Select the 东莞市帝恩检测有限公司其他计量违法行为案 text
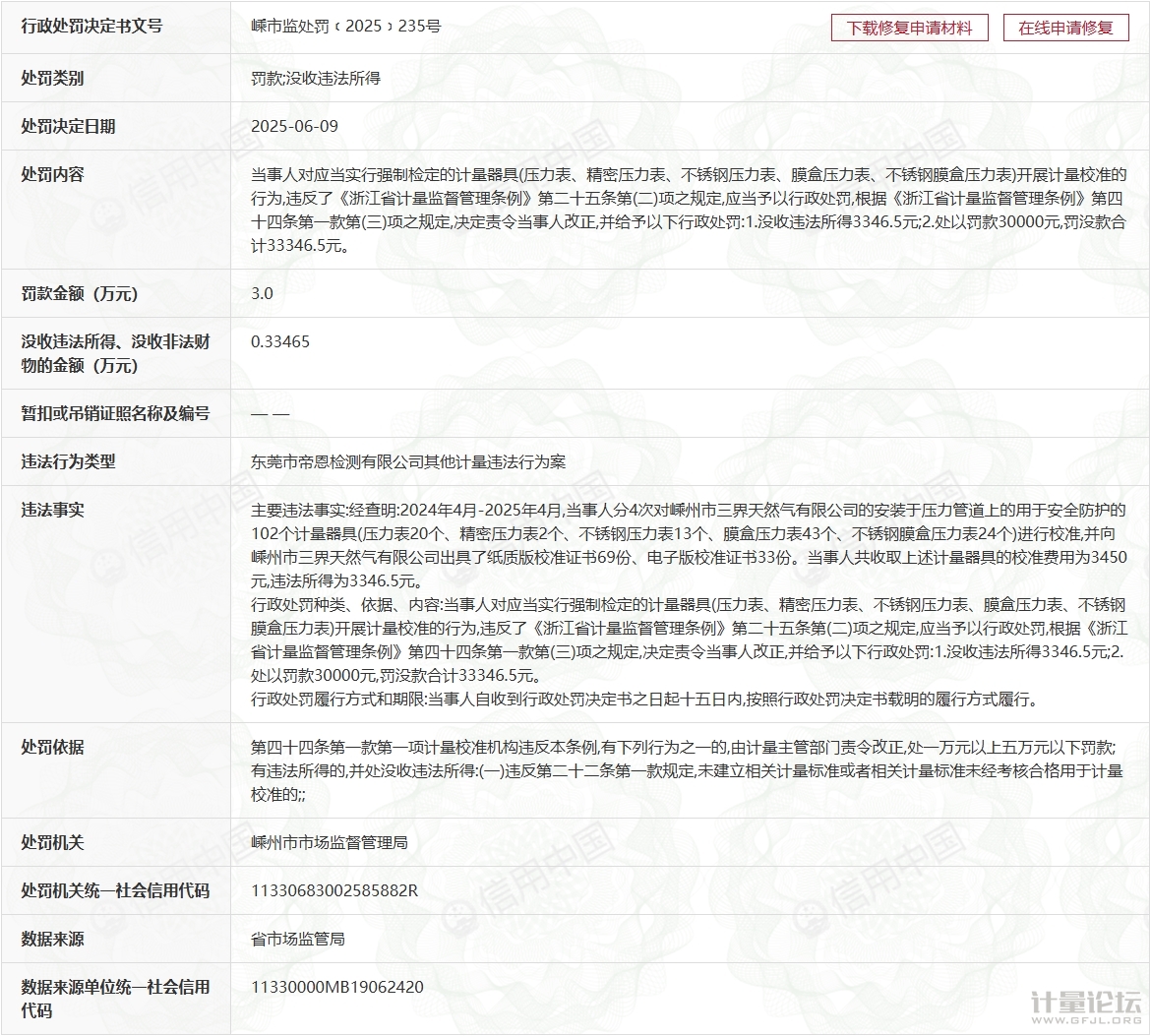 coord(407,461)
